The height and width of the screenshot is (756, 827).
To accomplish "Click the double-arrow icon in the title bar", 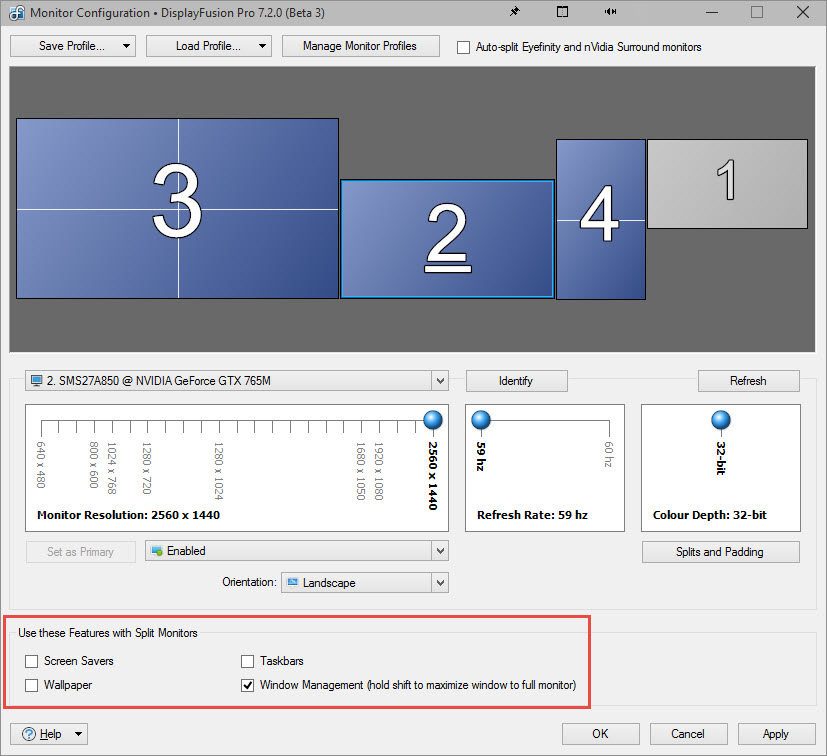I will pyautogui.click(x=610, y=13).
